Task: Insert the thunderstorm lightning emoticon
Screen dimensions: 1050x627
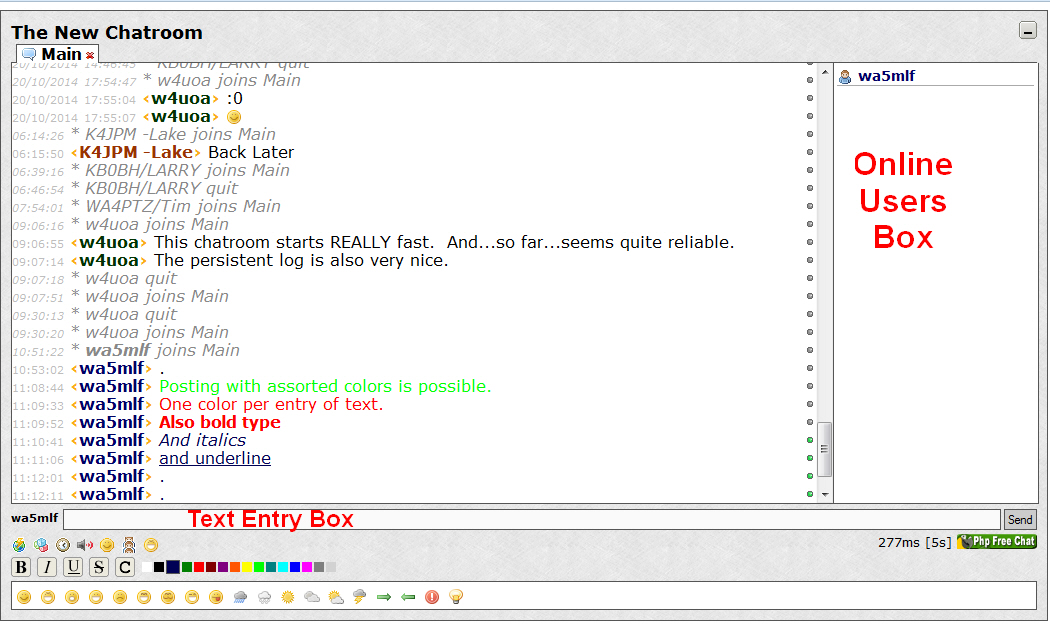Action: [x=360, y=597]
